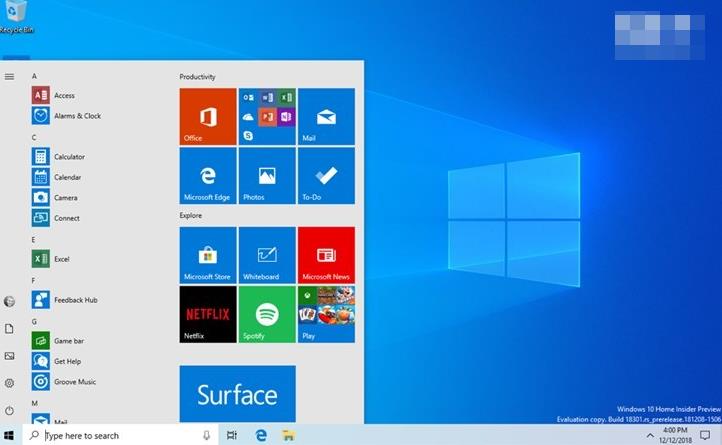Launch the Netflix tile
Screen dimensions: 722x445
click(x=208, y=314)
